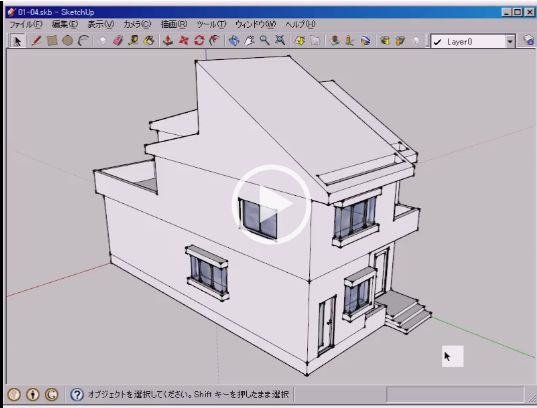Open the Layer Manager icon beside Layer0

coord(528,40)
